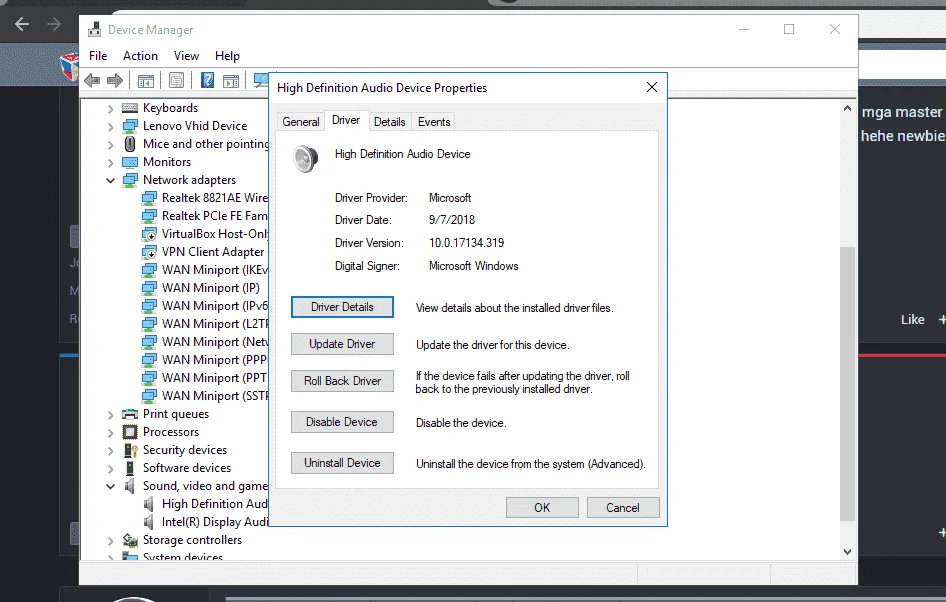Collapse Sound, video and game controllers
Image resolution: width=946 pixels, height=602 pixels.
110,486
